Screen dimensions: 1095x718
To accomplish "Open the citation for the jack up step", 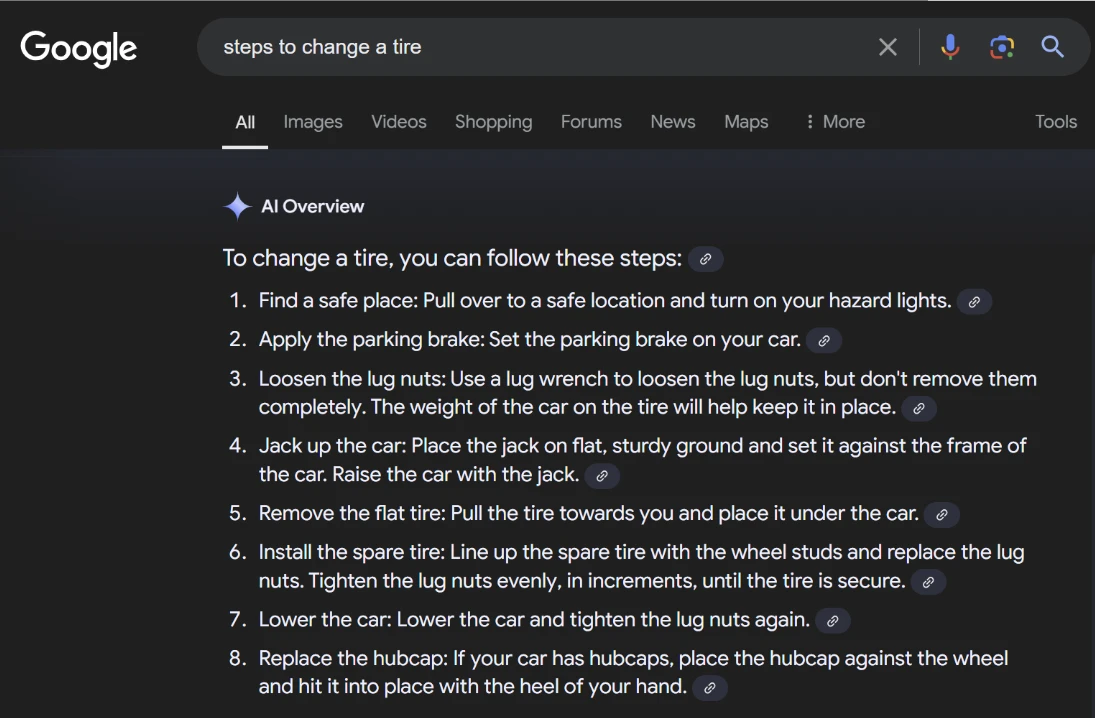I will coord(602,476).
